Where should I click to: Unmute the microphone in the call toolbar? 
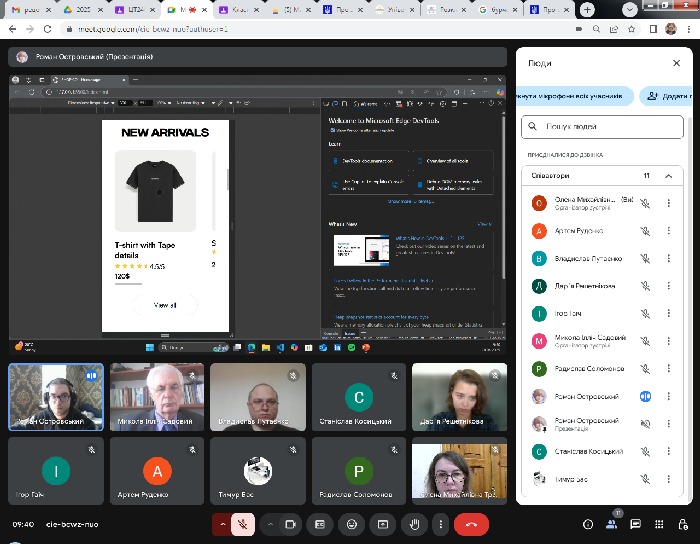[x=241, y=523]
